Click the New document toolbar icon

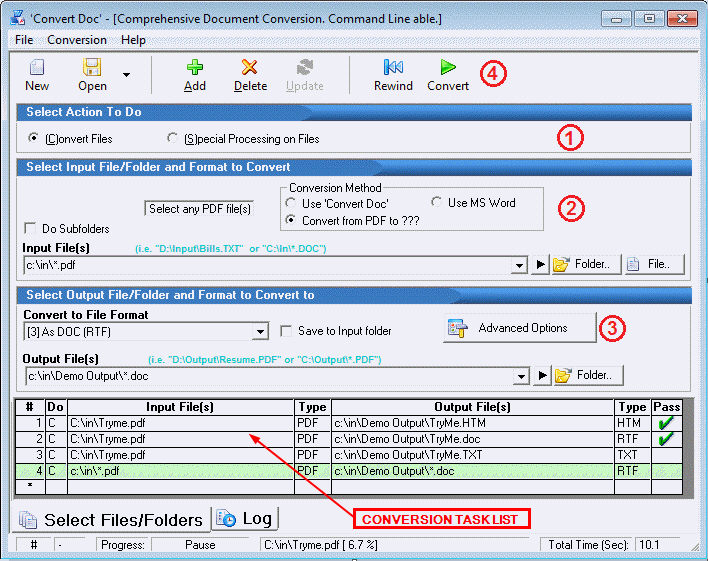(x=37, y=68)
